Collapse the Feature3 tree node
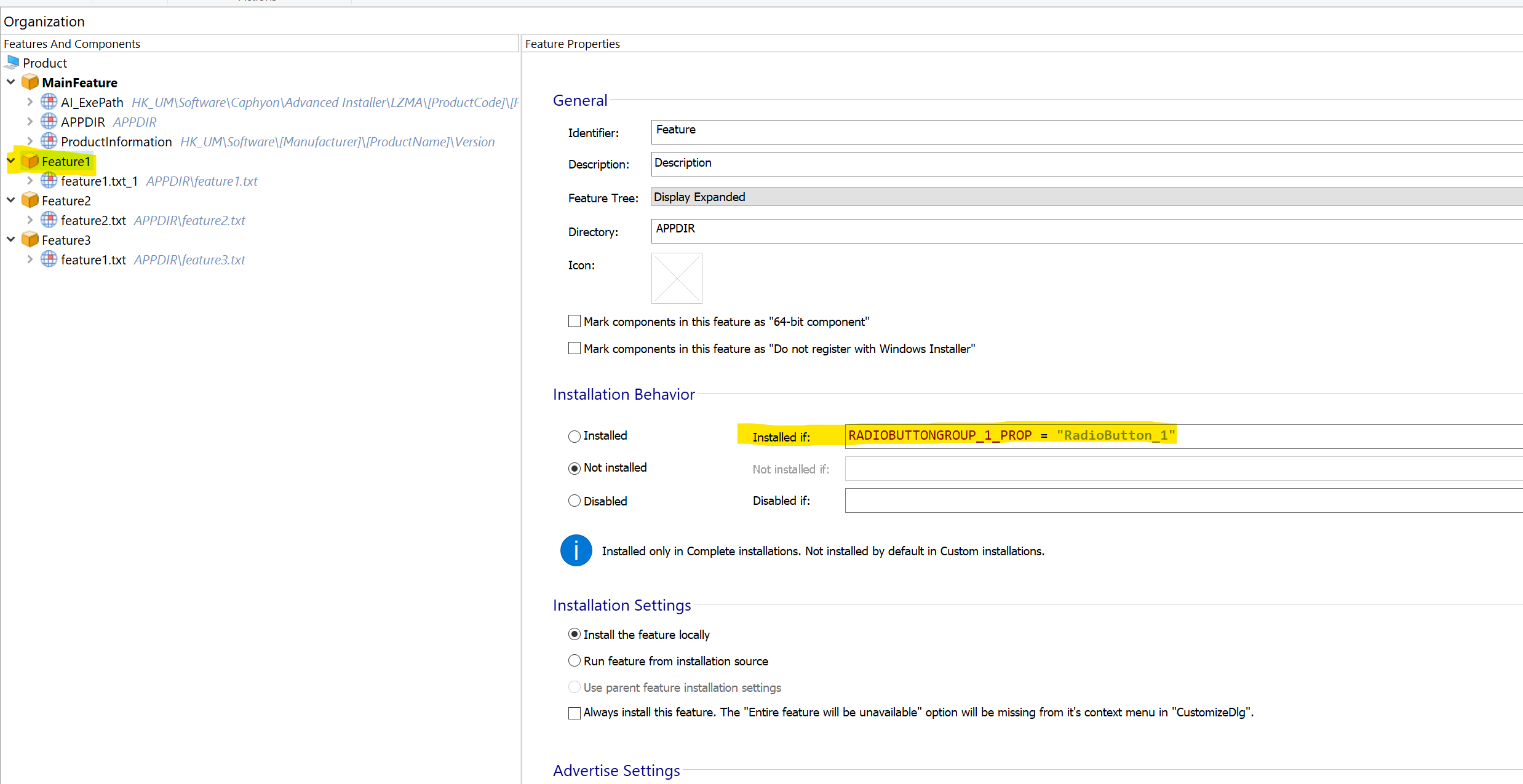1523x784 pixels. (11, 239)
